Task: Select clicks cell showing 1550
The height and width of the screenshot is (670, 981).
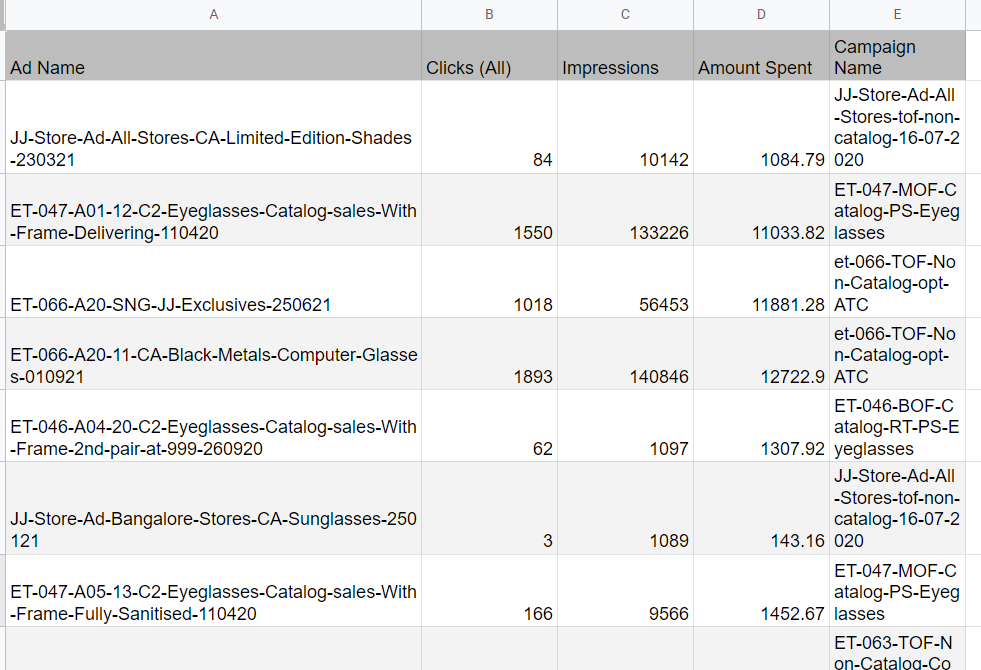Action: pos(489,210)
